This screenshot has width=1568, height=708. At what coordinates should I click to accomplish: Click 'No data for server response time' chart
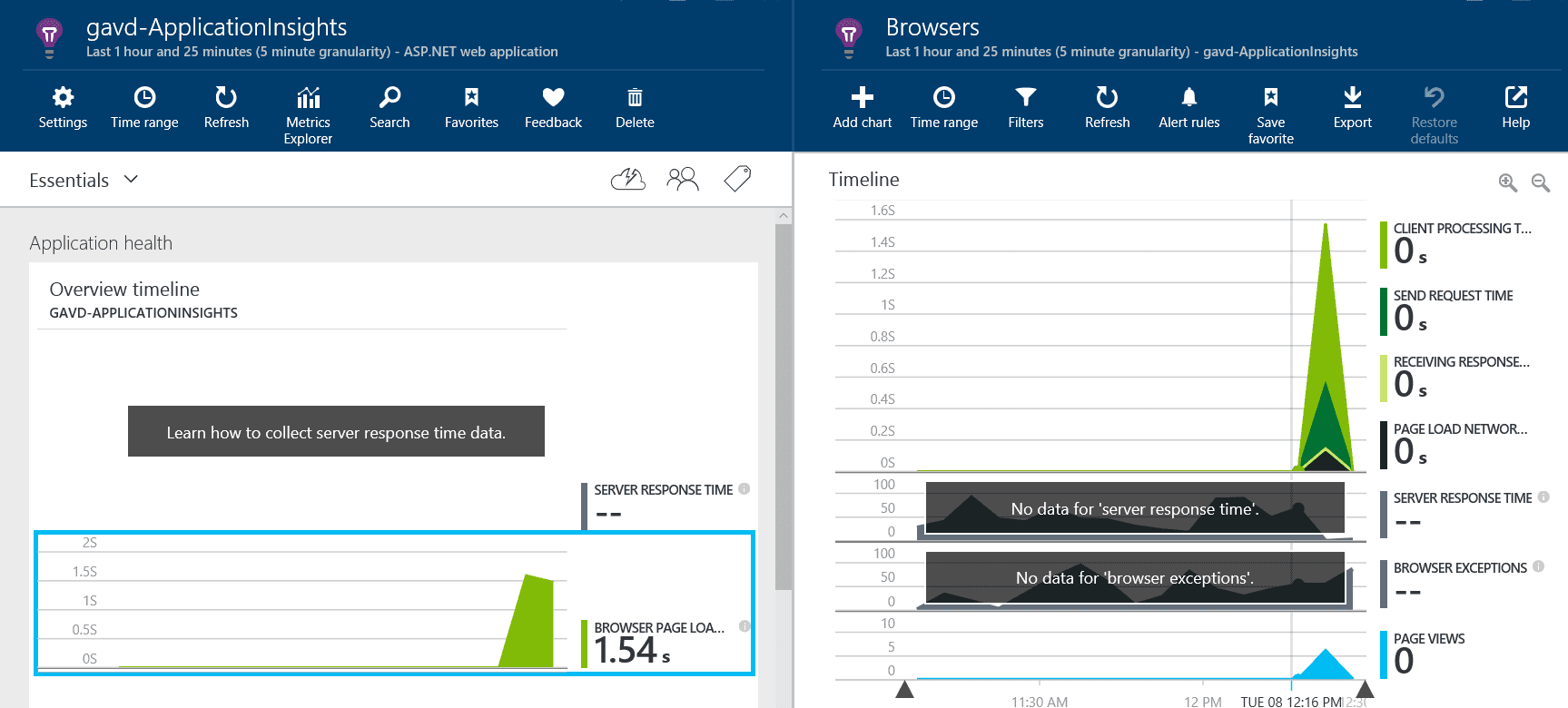click(1135, 508)
